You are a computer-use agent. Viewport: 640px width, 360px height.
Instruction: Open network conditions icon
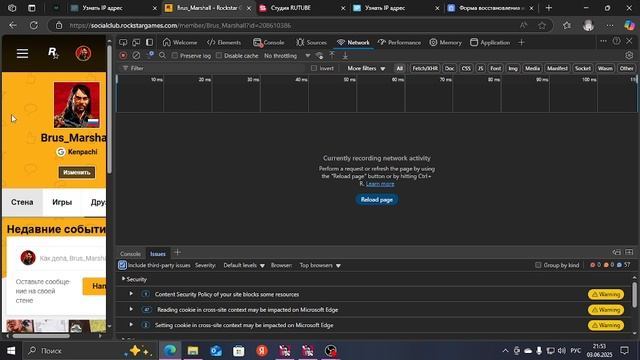click(x=320, y=56)
